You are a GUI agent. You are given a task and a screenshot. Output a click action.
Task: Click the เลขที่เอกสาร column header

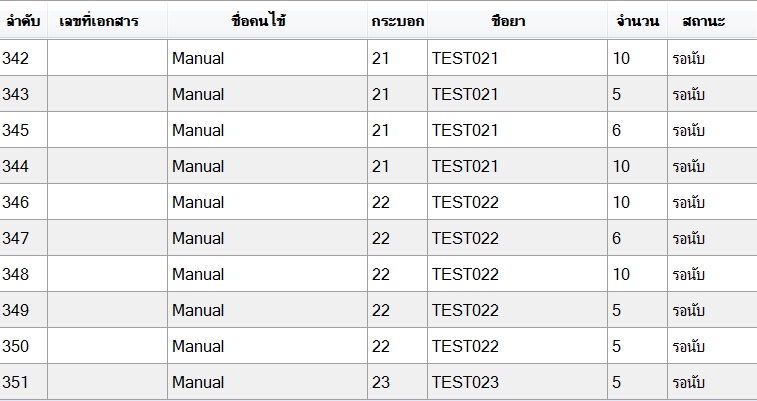pyautogui.click(x=99, y=21)
